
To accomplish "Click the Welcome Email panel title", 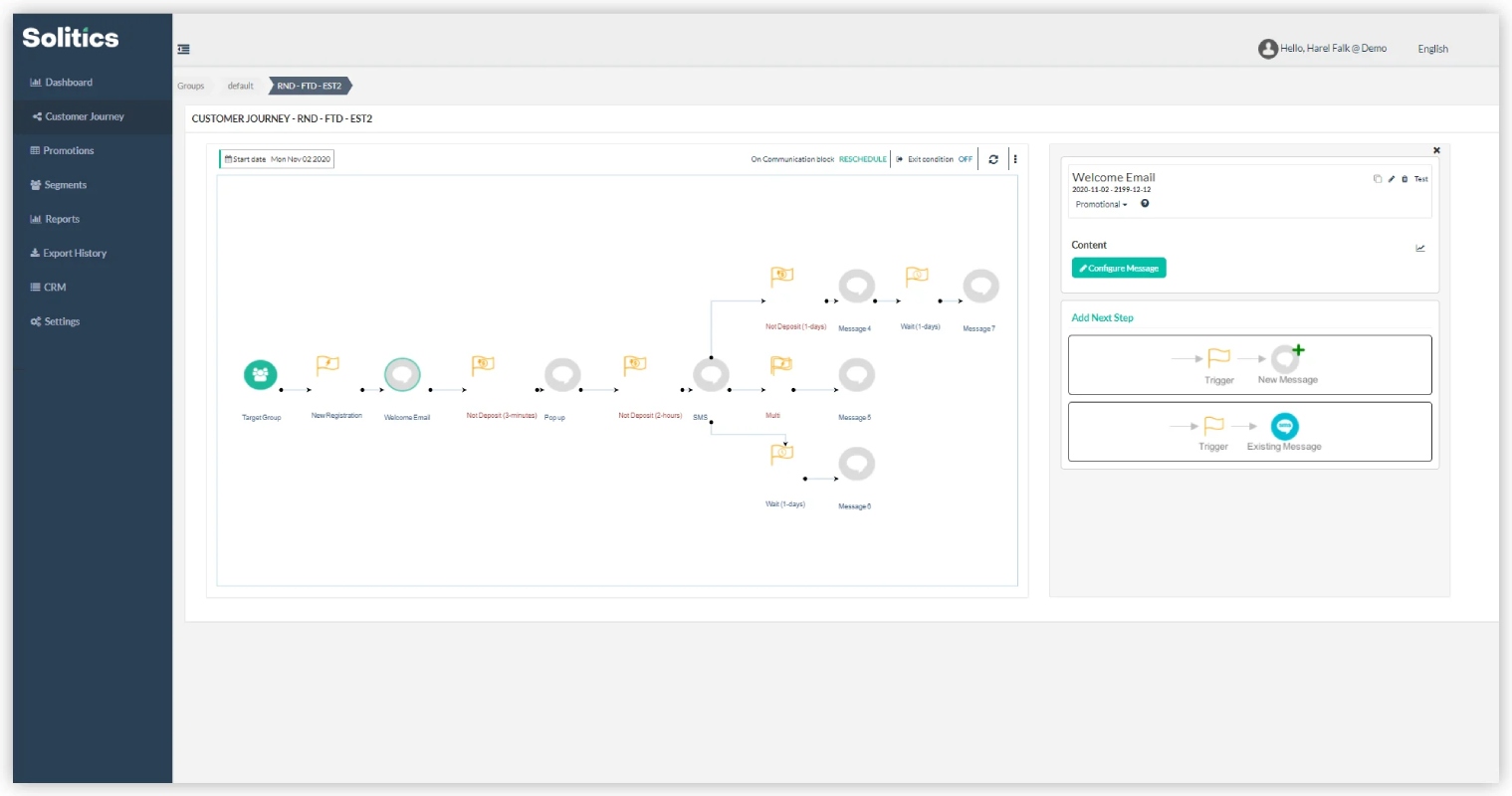I will [x=1113, y=177].
